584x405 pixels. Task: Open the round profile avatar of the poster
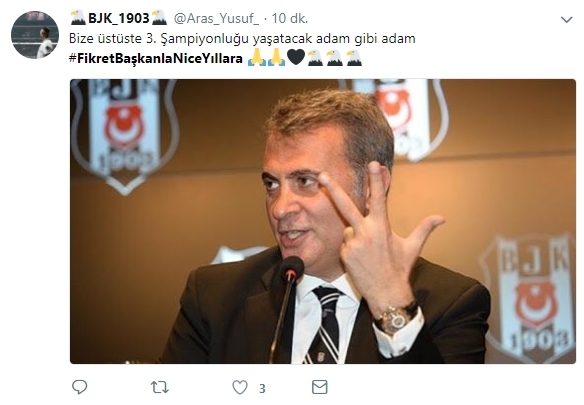[x=35, y=35]
